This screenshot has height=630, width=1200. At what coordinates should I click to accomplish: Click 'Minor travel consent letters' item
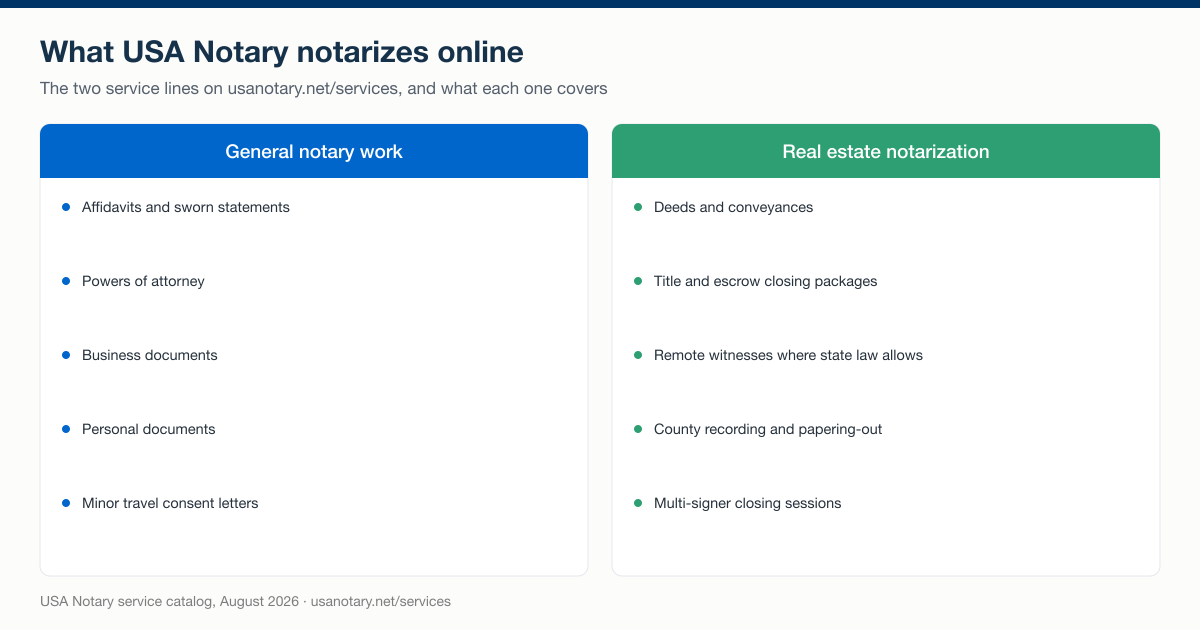point(170,503)
